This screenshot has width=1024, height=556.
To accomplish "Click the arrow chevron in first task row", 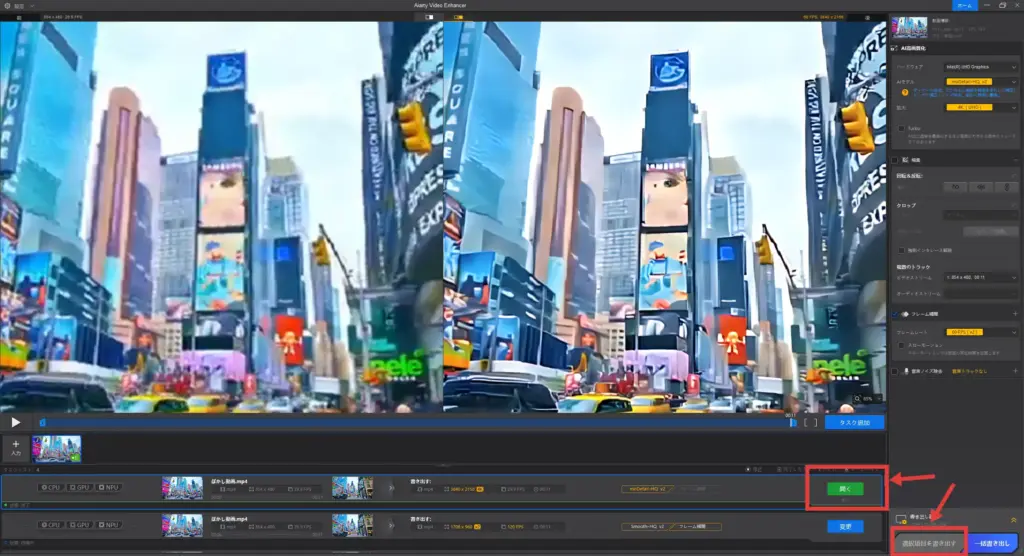I will (x=392, y=488).
